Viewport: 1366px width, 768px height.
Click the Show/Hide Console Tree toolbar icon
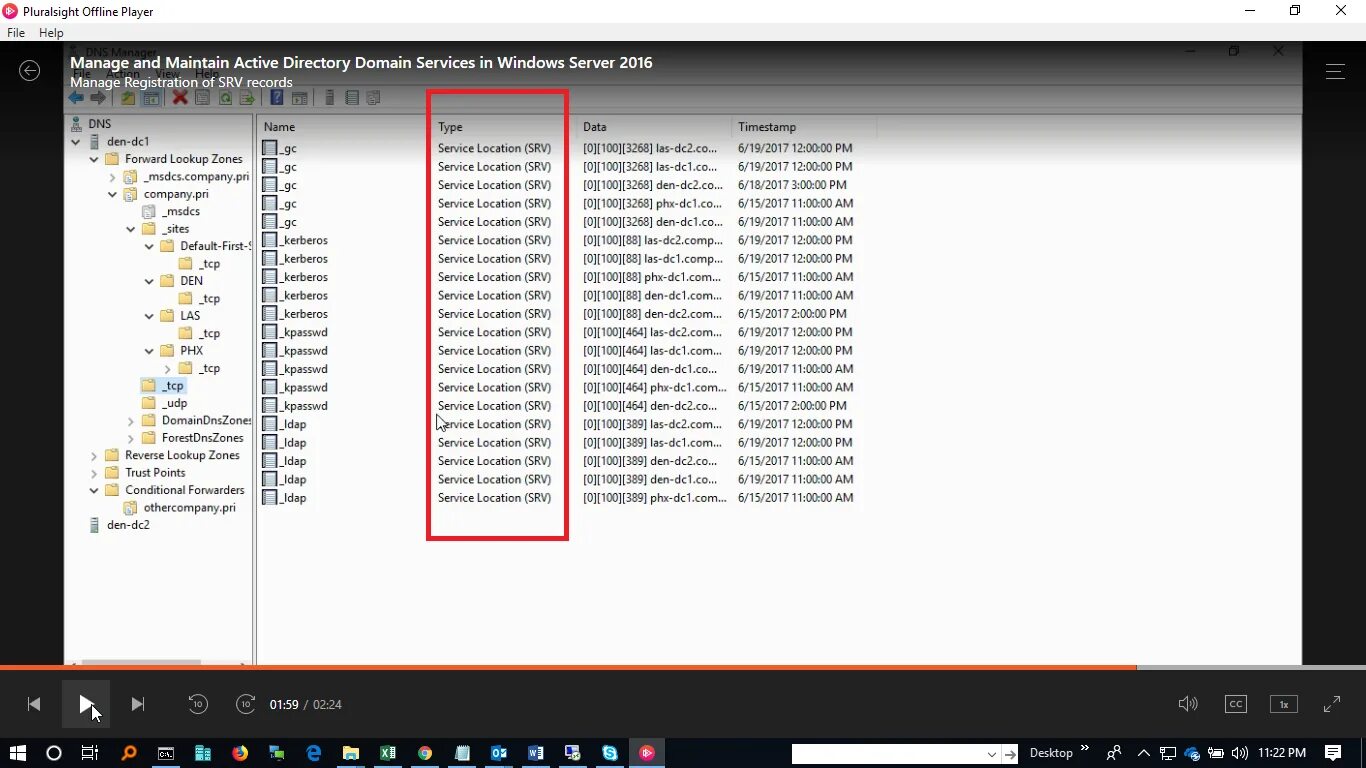(x=151, y=98)
